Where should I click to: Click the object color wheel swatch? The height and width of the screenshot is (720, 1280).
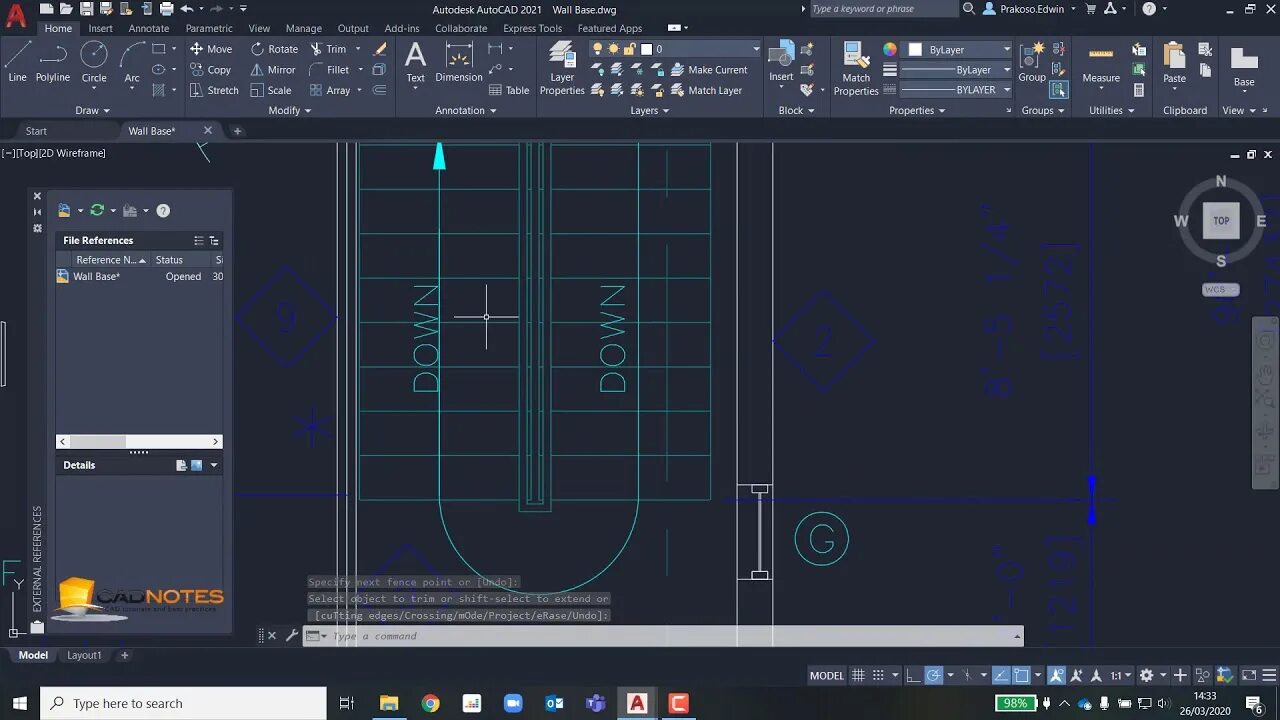point(890,49)
